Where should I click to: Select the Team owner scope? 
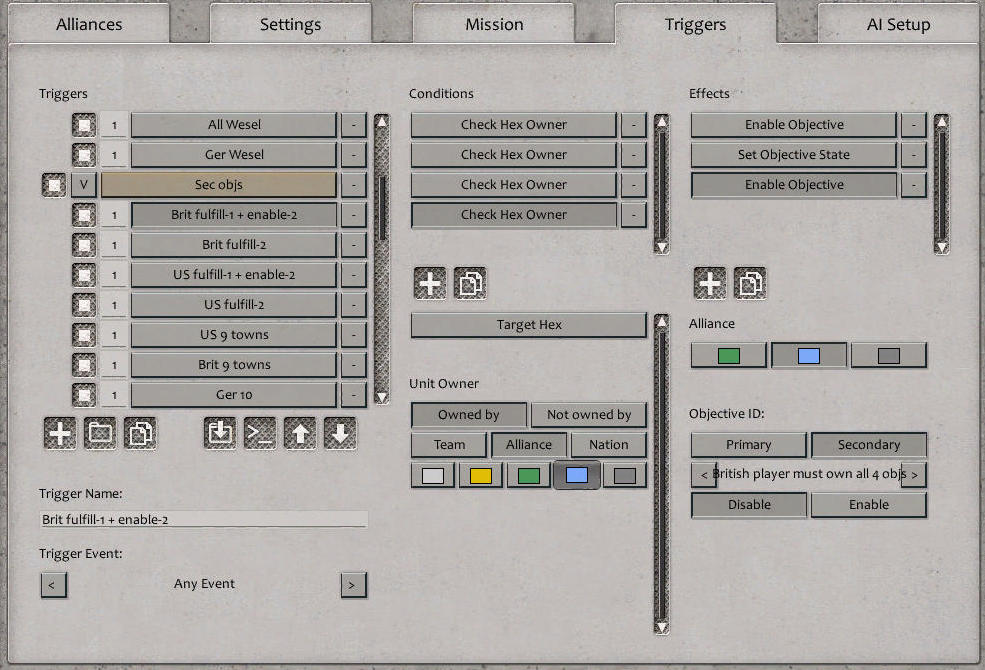[x=449, y=445]
